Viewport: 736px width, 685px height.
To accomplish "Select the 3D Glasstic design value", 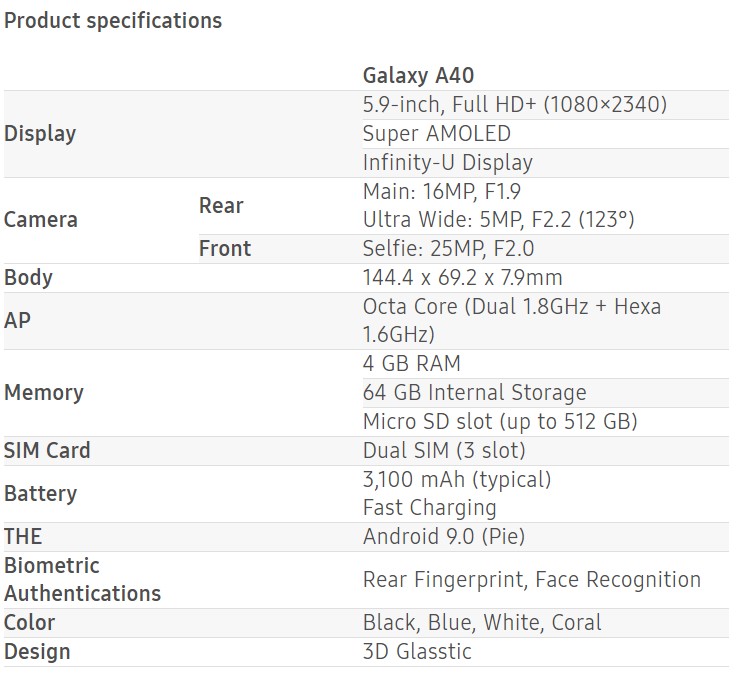I will coord(417,652).
